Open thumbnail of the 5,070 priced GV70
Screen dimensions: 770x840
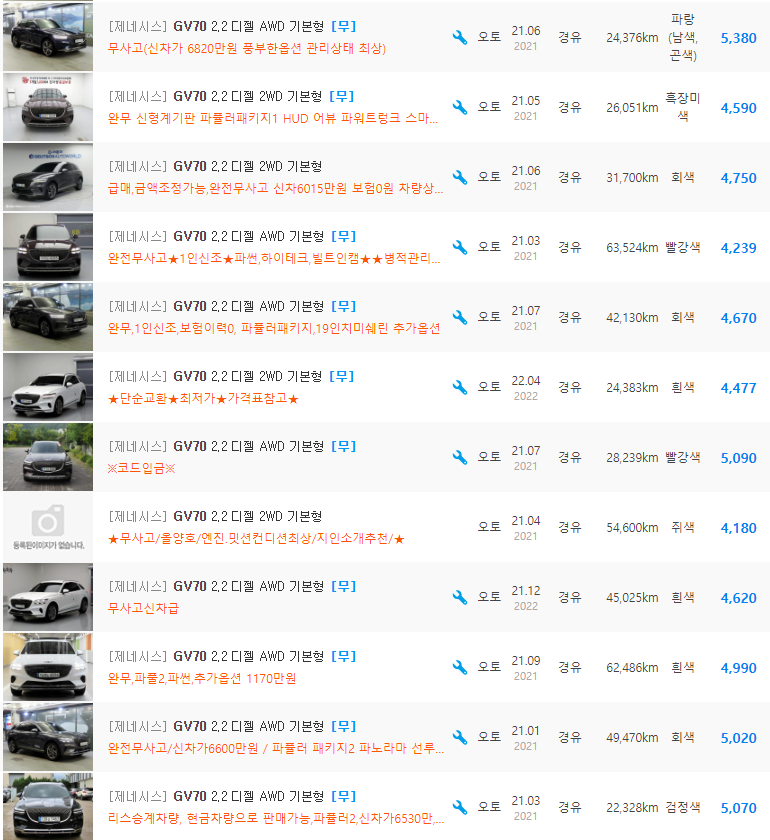[48, 807]
